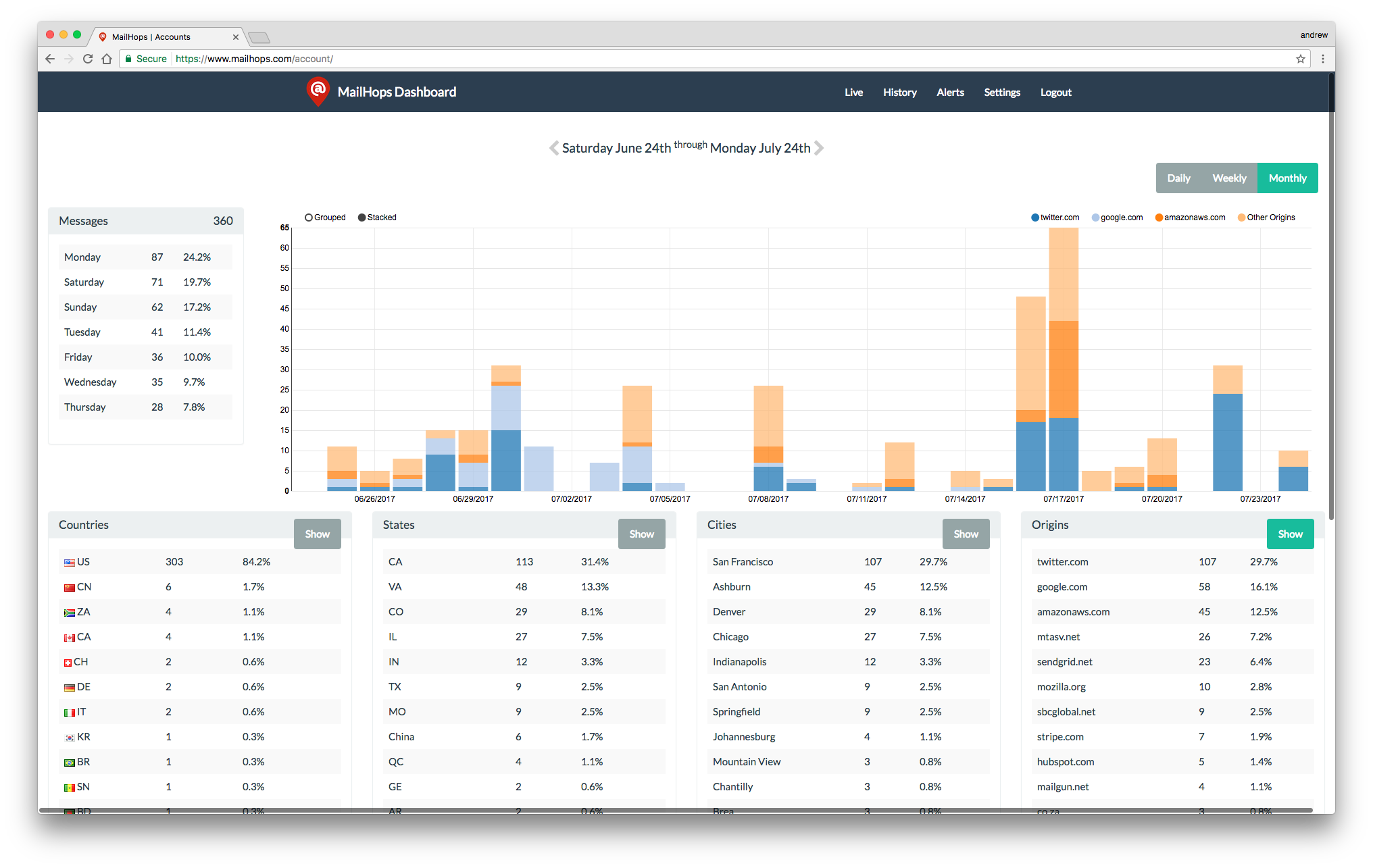Toggle amazonaws.com series in legend
This screenshot has height=868, width=1373.
click(1190, 218)
